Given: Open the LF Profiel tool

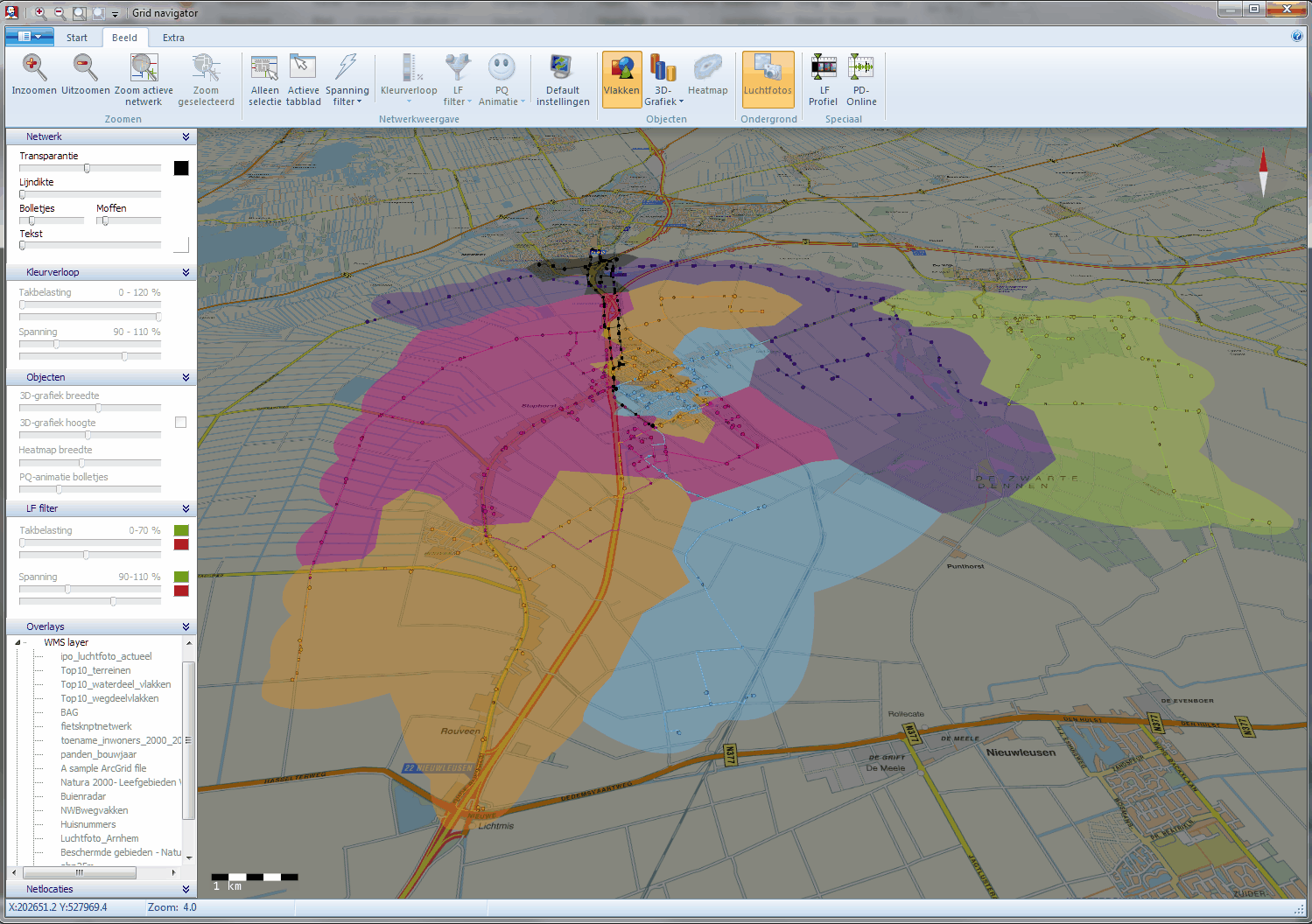Looking at the screenshot, I should pos(824,68).
